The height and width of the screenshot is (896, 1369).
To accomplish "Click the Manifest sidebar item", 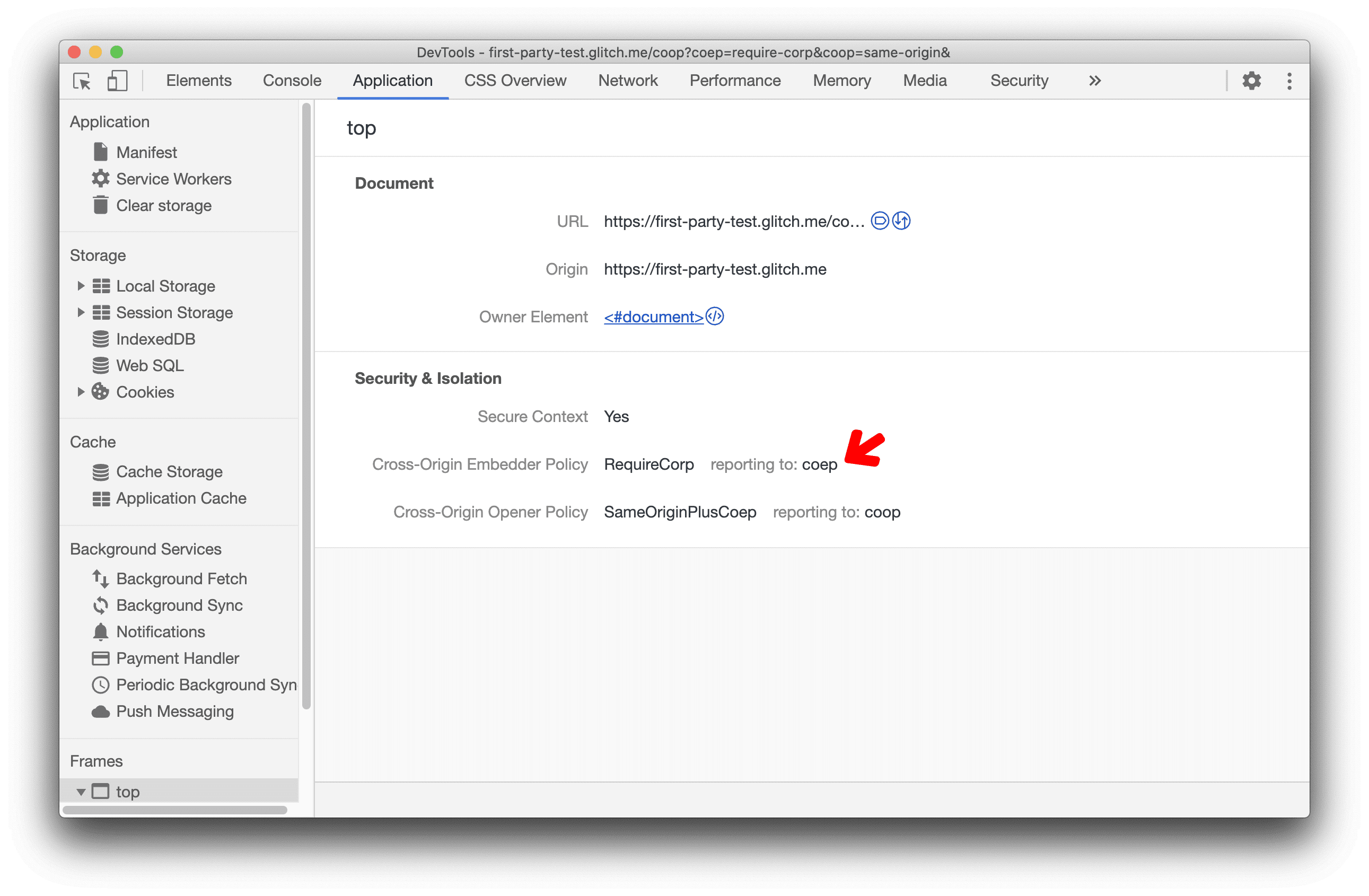I will (x=145, y=152).
